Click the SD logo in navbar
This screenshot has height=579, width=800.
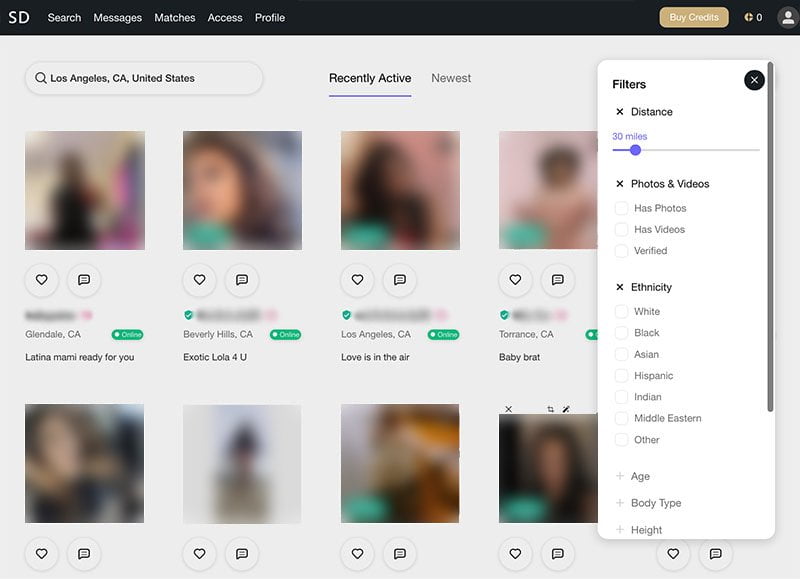coord(19,17)
